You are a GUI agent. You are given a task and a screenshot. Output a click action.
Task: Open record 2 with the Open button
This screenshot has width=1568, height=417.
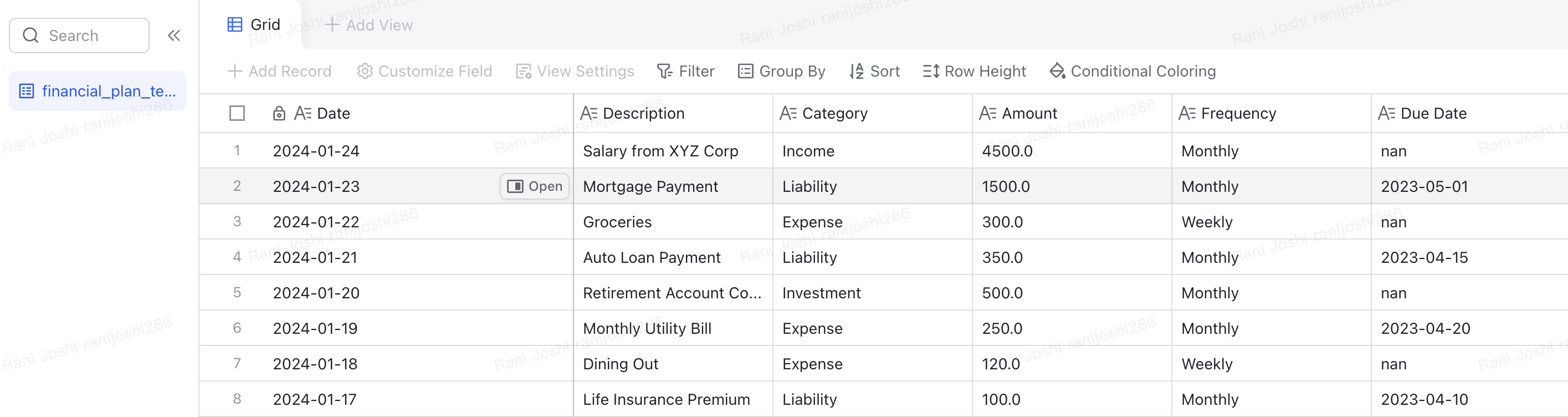535,186
